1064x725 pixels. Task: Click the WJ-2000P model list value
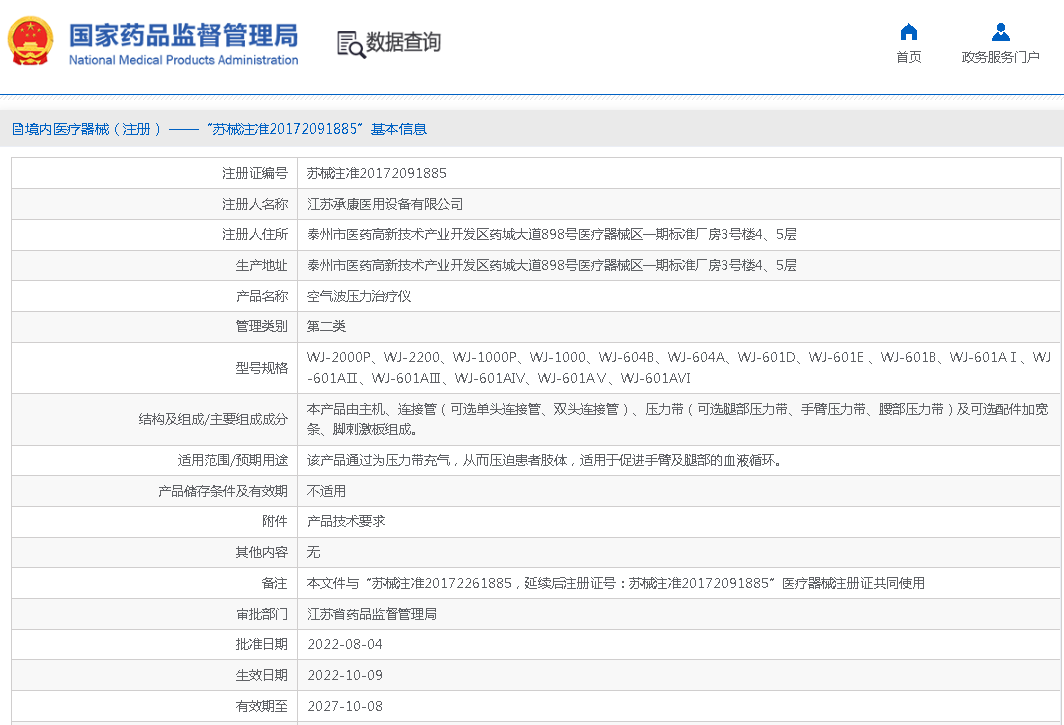pos(679,367)
